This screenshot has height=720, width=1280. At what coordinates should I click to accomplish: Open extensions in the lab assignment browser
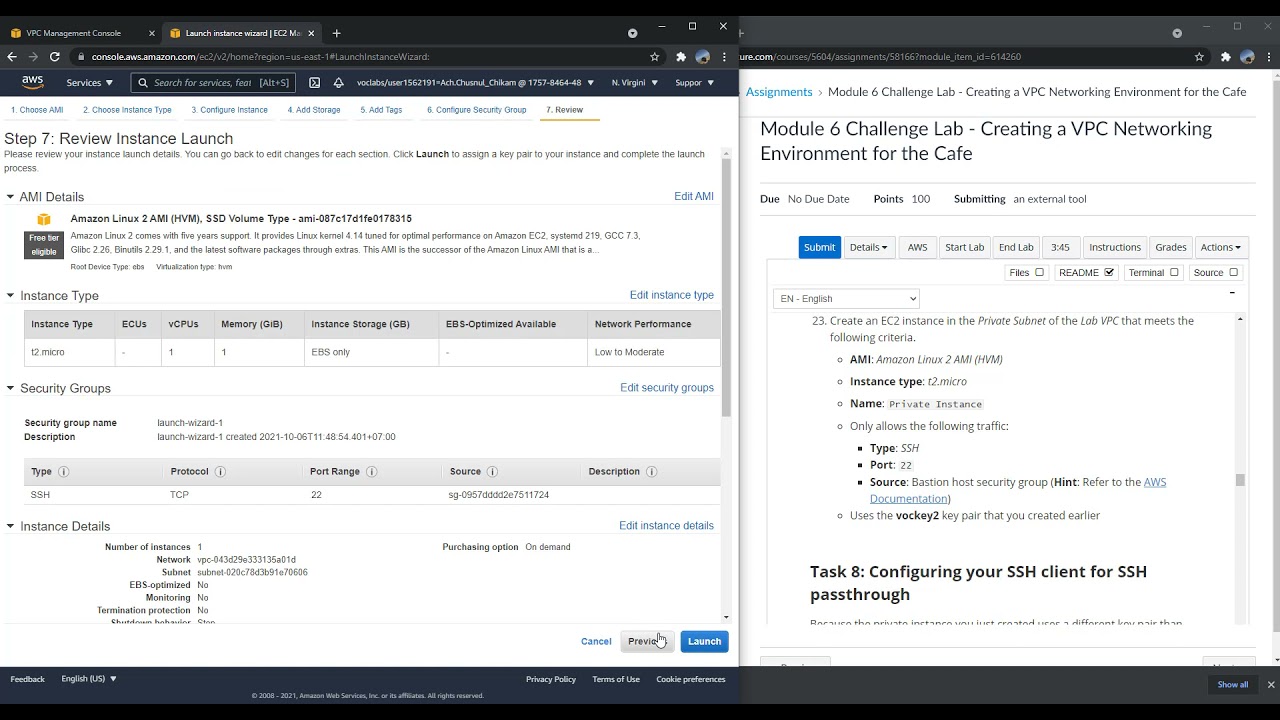pyautogui.click(x=1225, y=57)
